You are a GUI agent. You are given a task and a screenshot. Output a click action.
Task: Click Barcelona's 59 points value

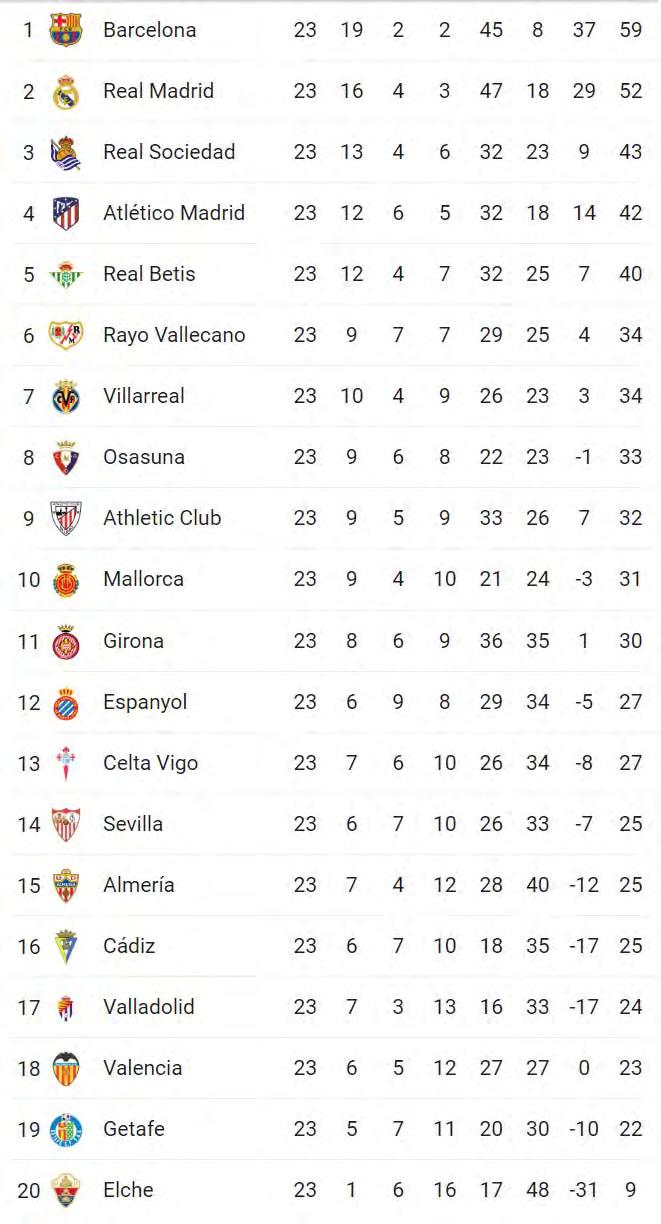click(x=630, y=30)
